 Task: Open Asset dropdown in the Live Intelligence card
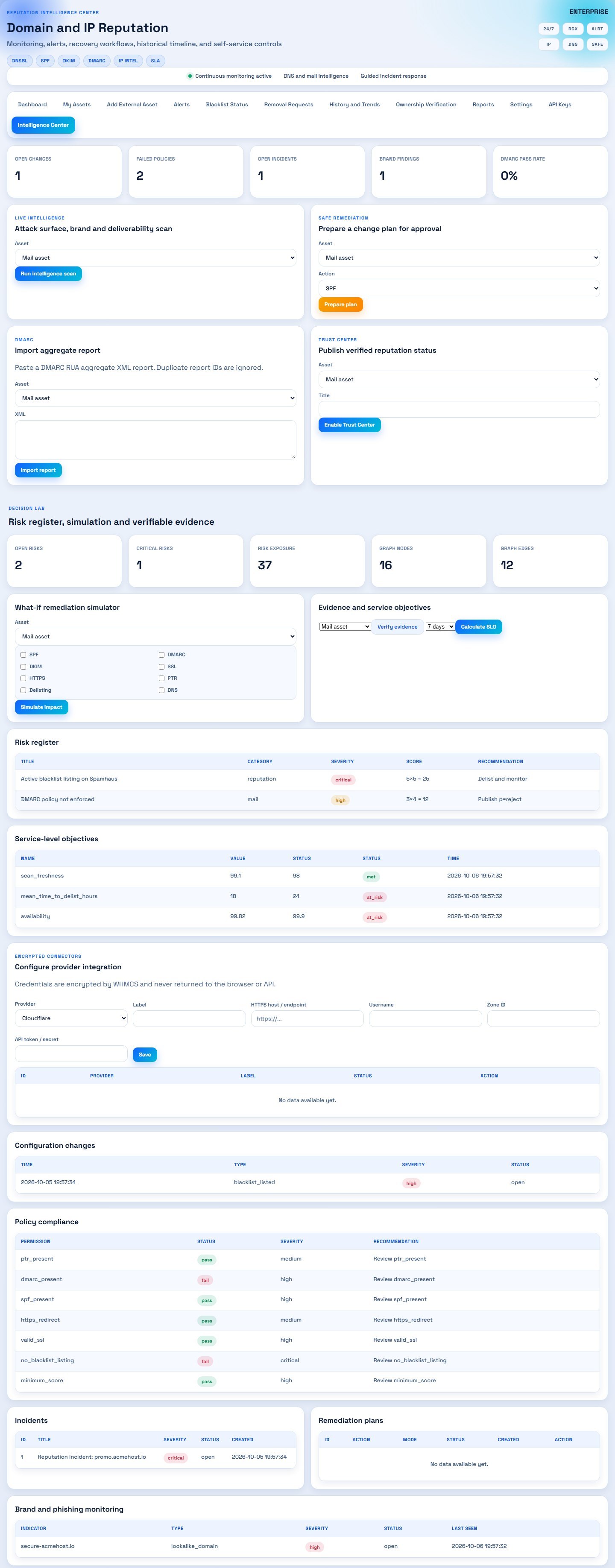click(155, 257)
